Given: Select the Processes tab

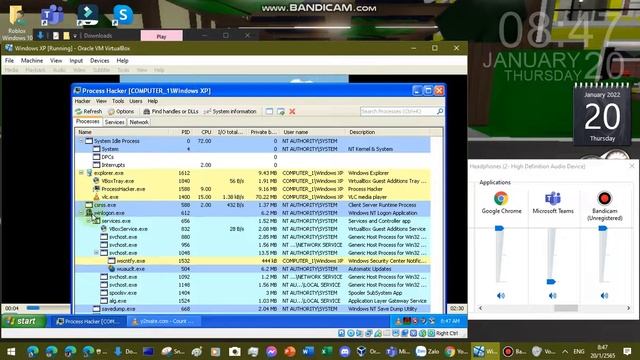Looking at the screenshot, I should click(x=88, y=122).
